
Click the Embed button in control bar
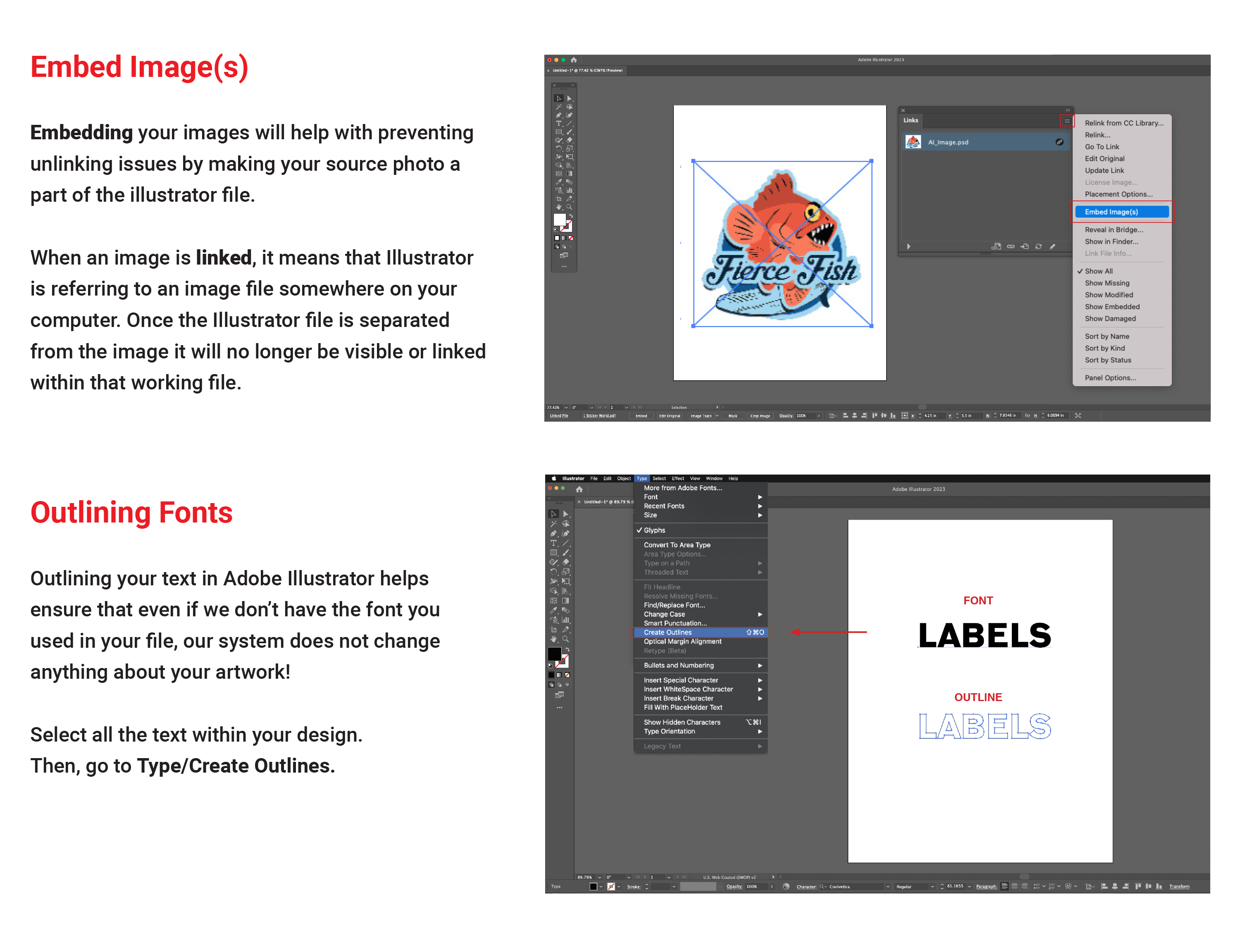641,416
